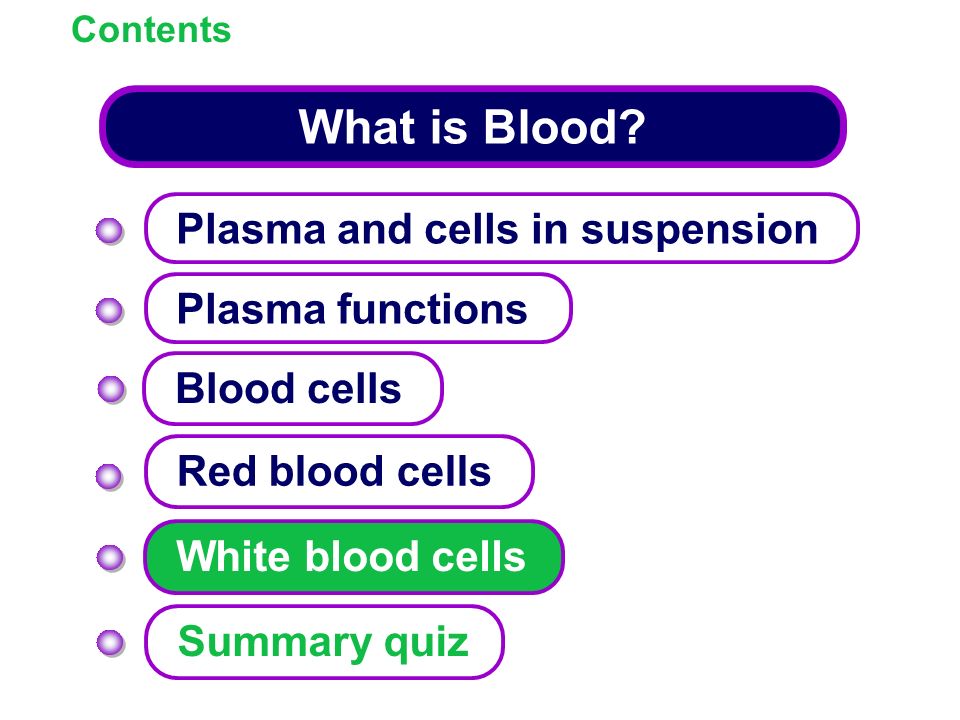Select the highlighted White blood cells item
This screenshot has height=720, width=960.
tap(354, 557)
